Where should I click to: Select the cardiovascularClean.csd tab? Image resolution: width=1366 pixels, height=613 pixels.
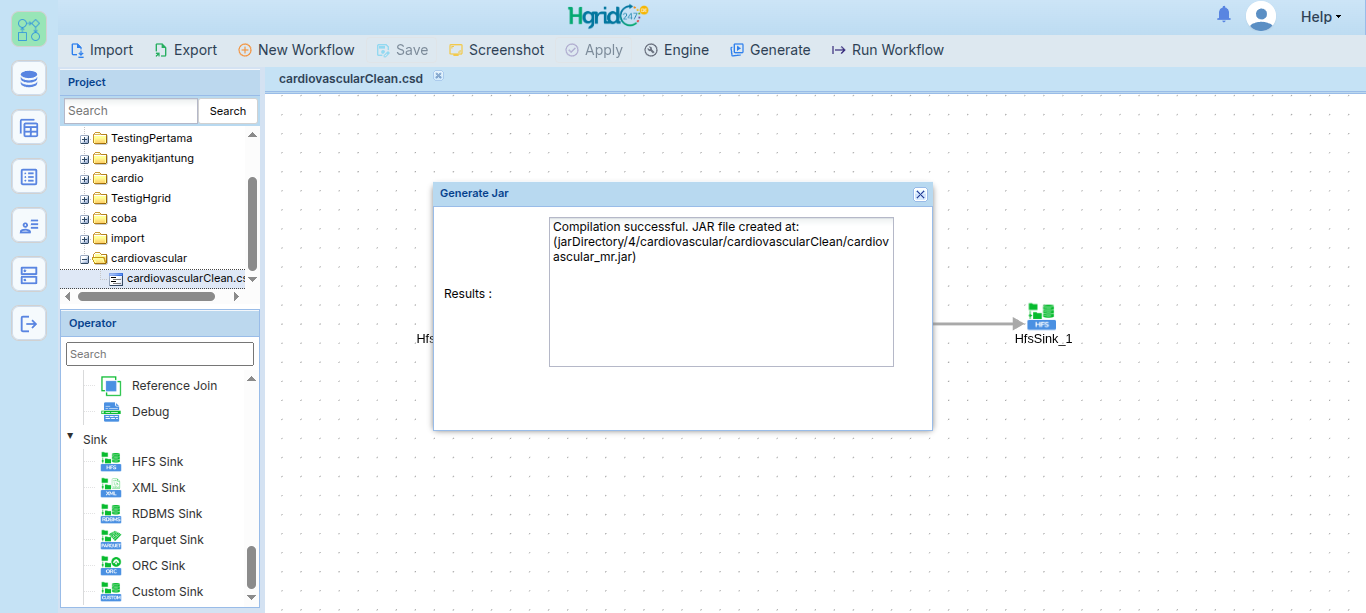351,78
